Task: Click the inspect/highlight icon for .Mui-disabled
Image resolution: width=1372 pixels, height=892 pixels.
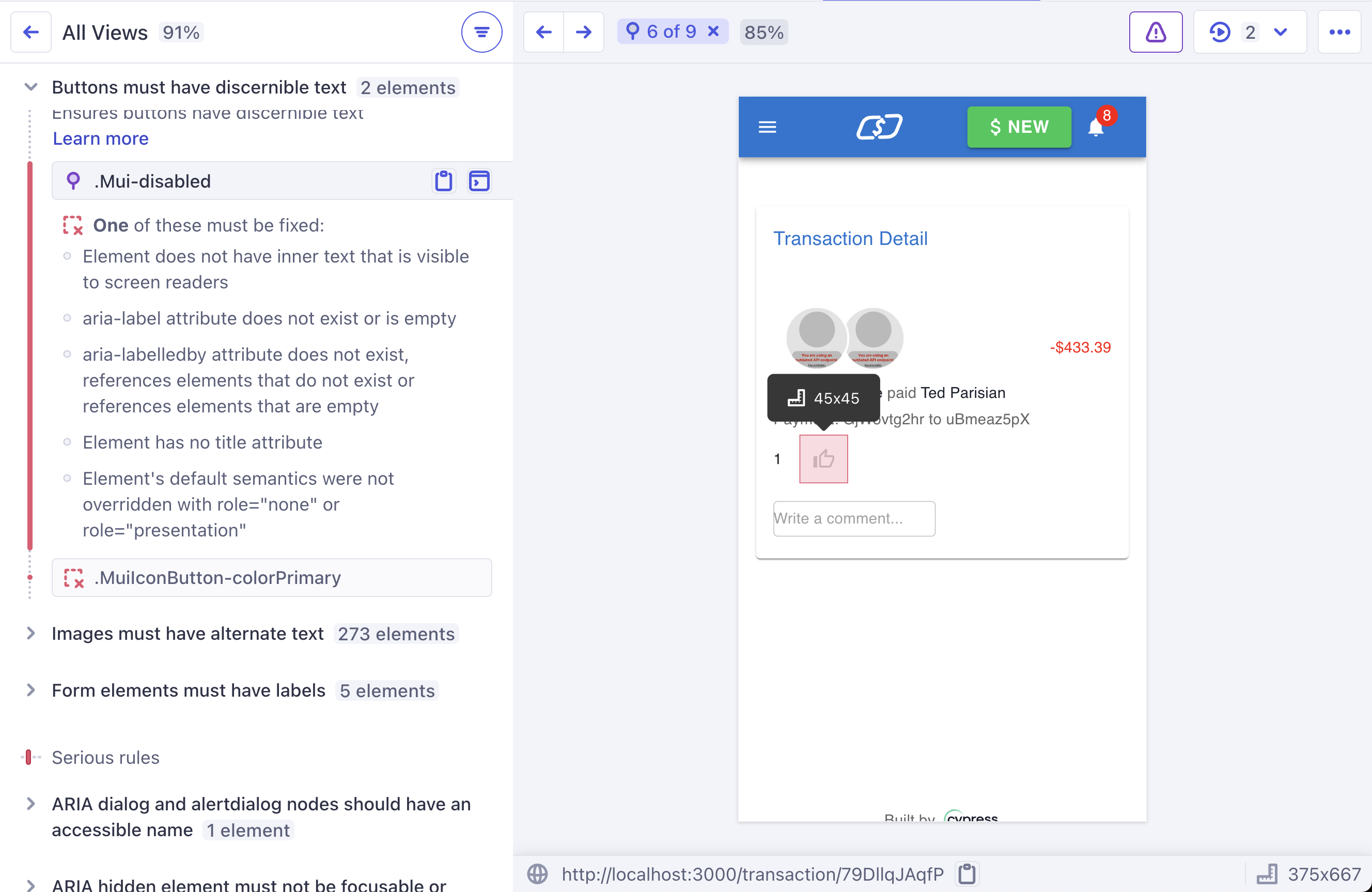Action: (479, 181)
